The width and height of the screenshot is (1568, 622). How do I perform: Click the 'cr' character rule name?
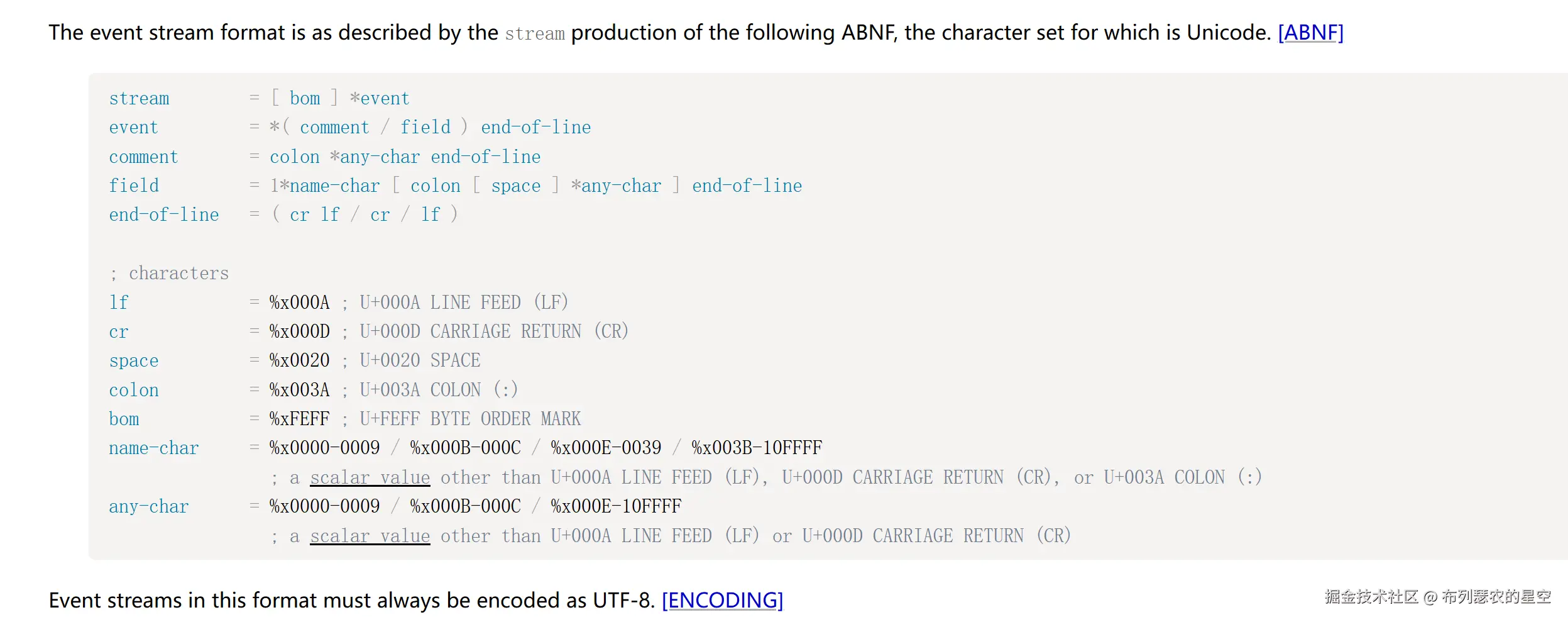click(x=119, y=331)
